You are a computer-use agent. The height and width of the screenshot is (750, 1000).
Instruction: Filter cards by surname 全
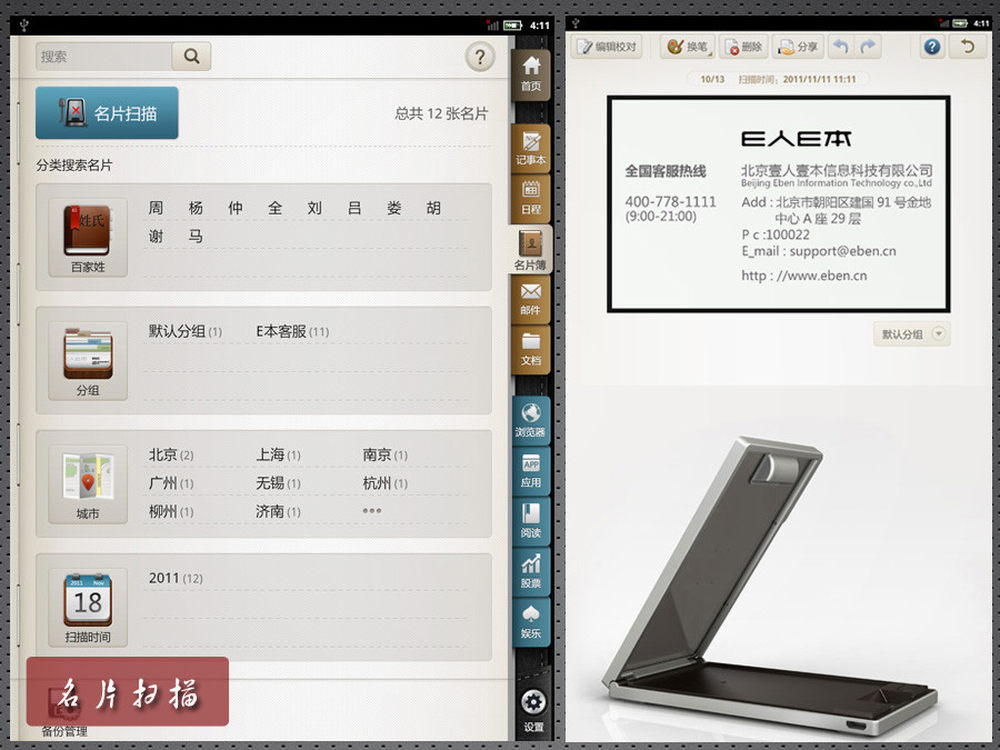275,208
